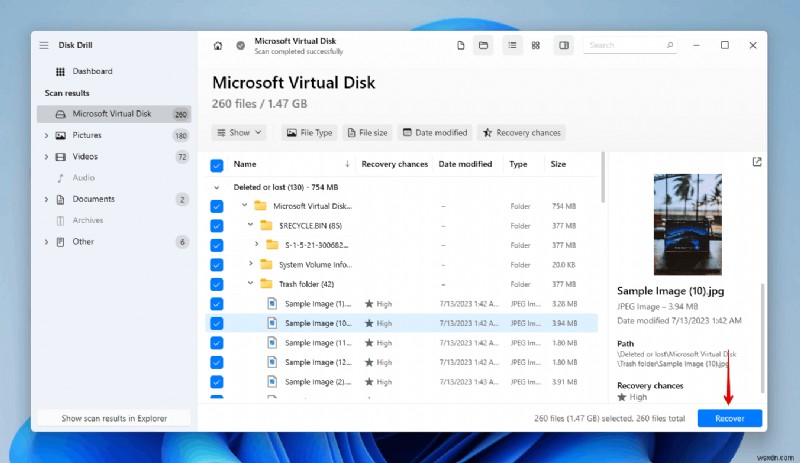Uncheck Sample Image (1) checkbox
The height and width of the screenshot is (463, 800).
point(217,304)
